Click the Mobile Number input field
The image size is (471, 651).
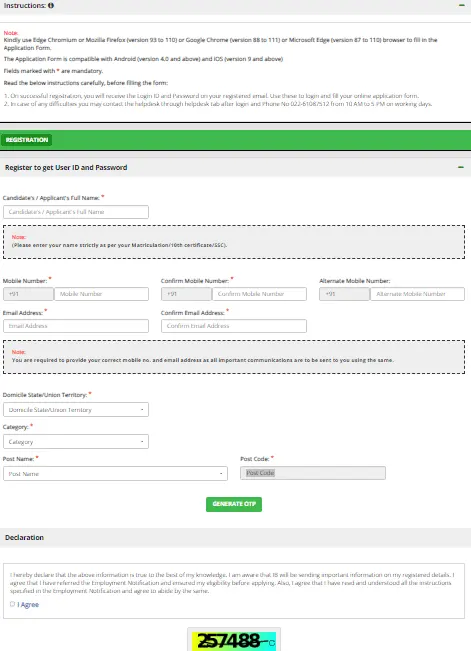click(101, 294)
